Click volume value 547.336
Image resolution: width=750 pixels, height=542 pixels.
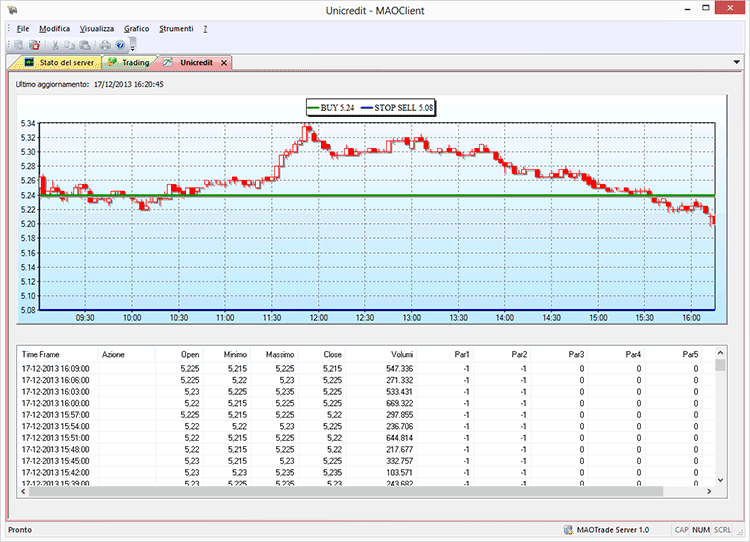point(399,369)
